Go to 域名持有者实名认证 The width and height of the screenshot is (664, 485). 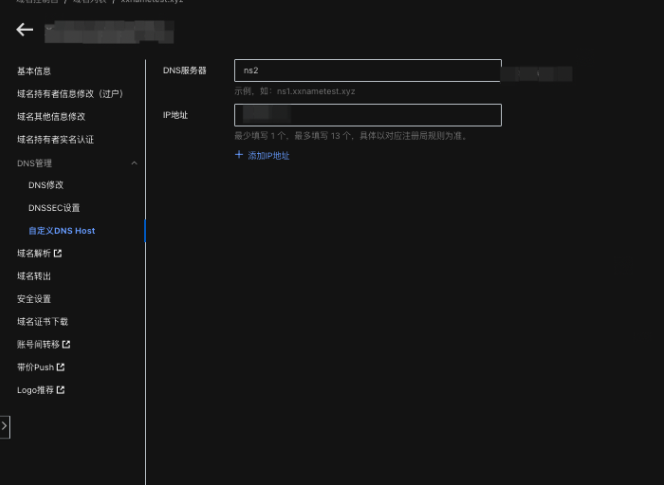point(55,140)
